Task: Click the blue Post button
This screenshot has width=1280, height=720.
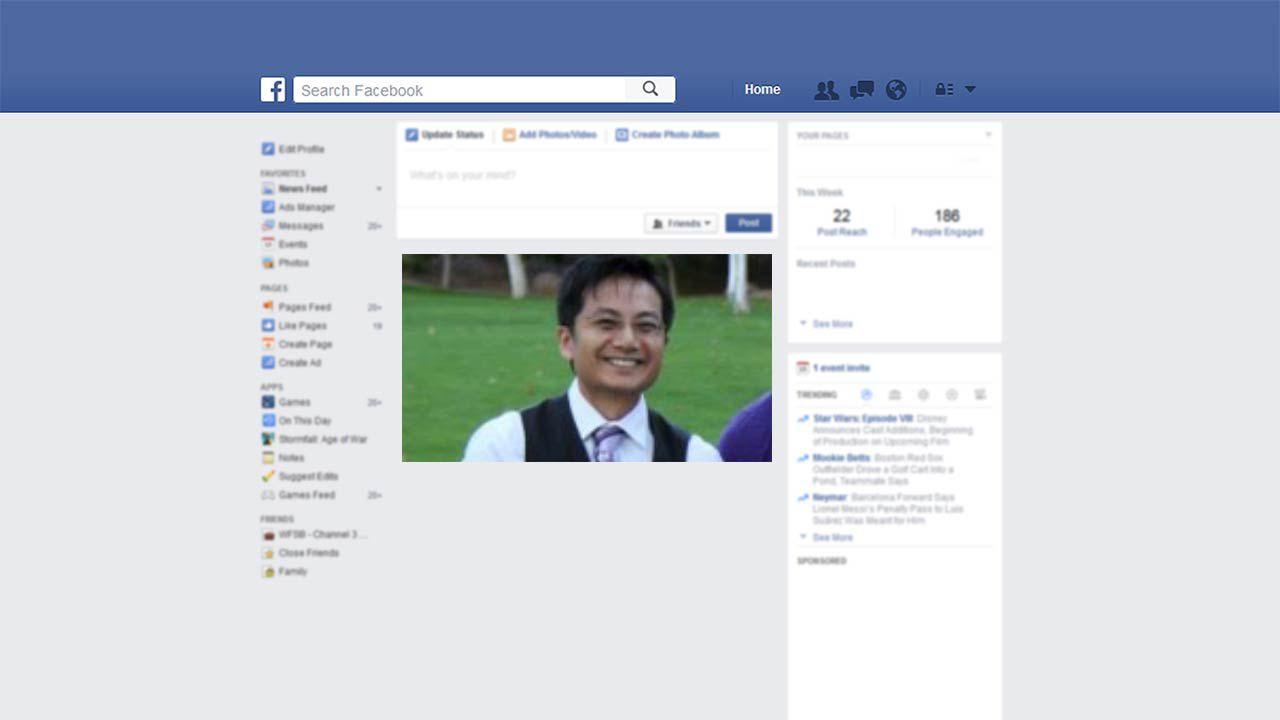Action: [748, 223]
